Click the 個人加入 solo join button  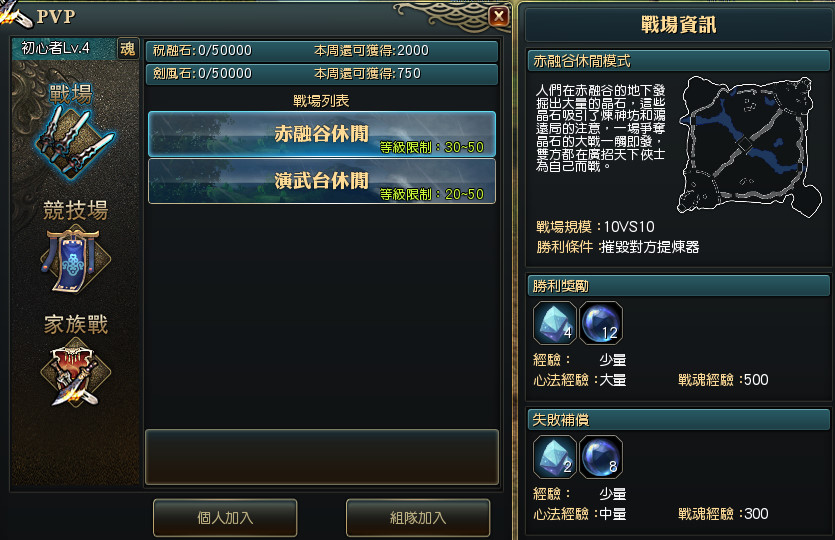[x=225, y=518]
